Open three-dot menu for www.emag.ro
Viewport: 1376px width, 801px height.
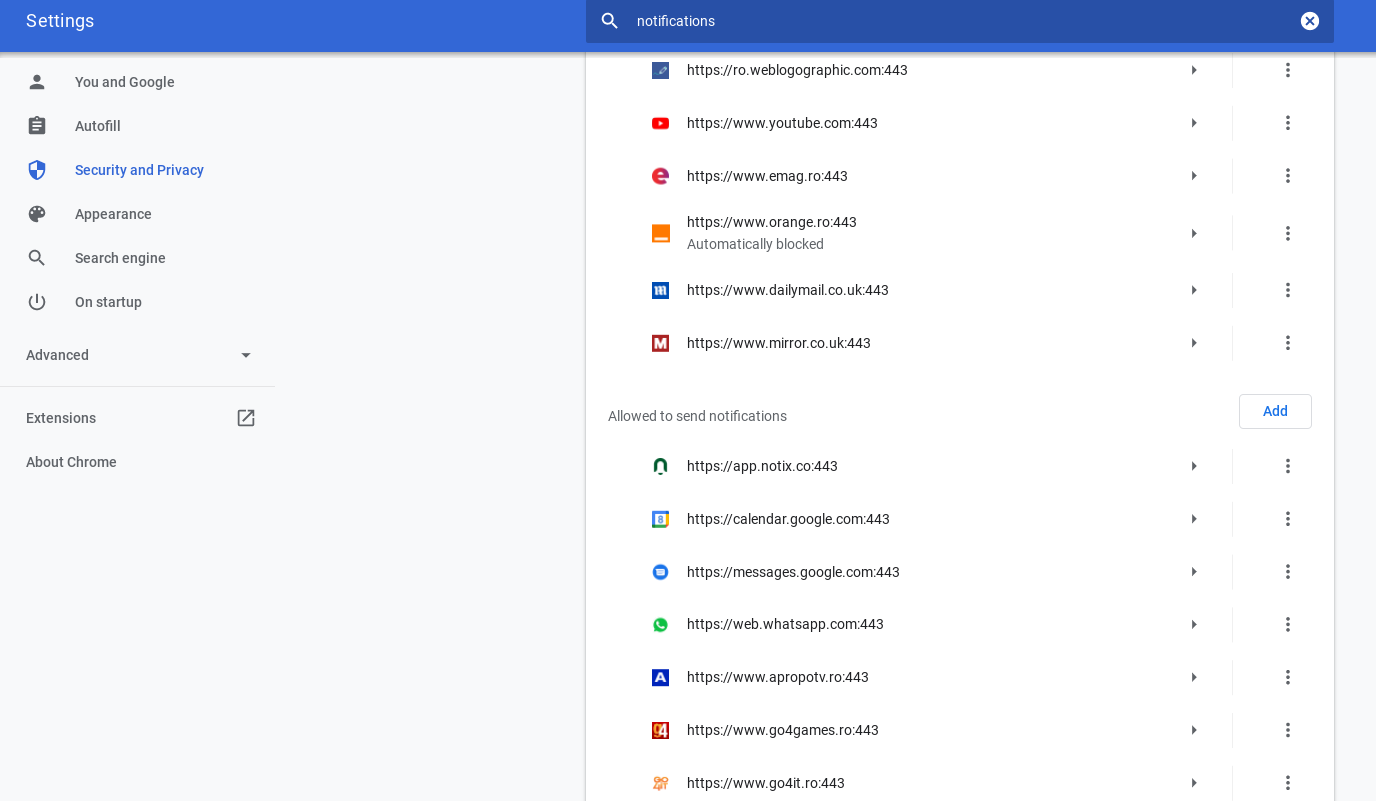click(x=1288, y=176)
